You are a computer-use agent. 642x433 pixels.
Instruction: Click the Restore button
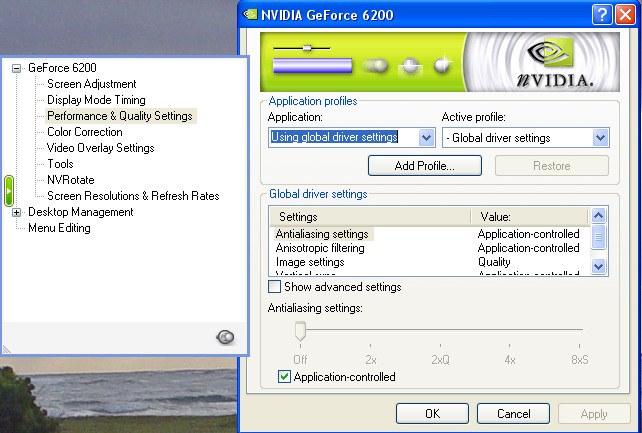click(x=552, y=166)
